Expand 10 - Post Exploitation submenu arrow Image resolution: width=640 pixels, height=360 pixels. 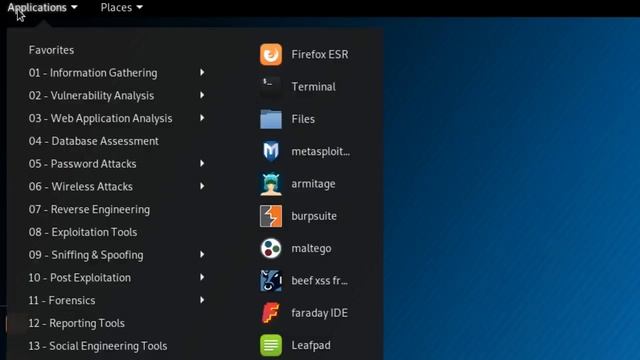[x=202, y=277]
